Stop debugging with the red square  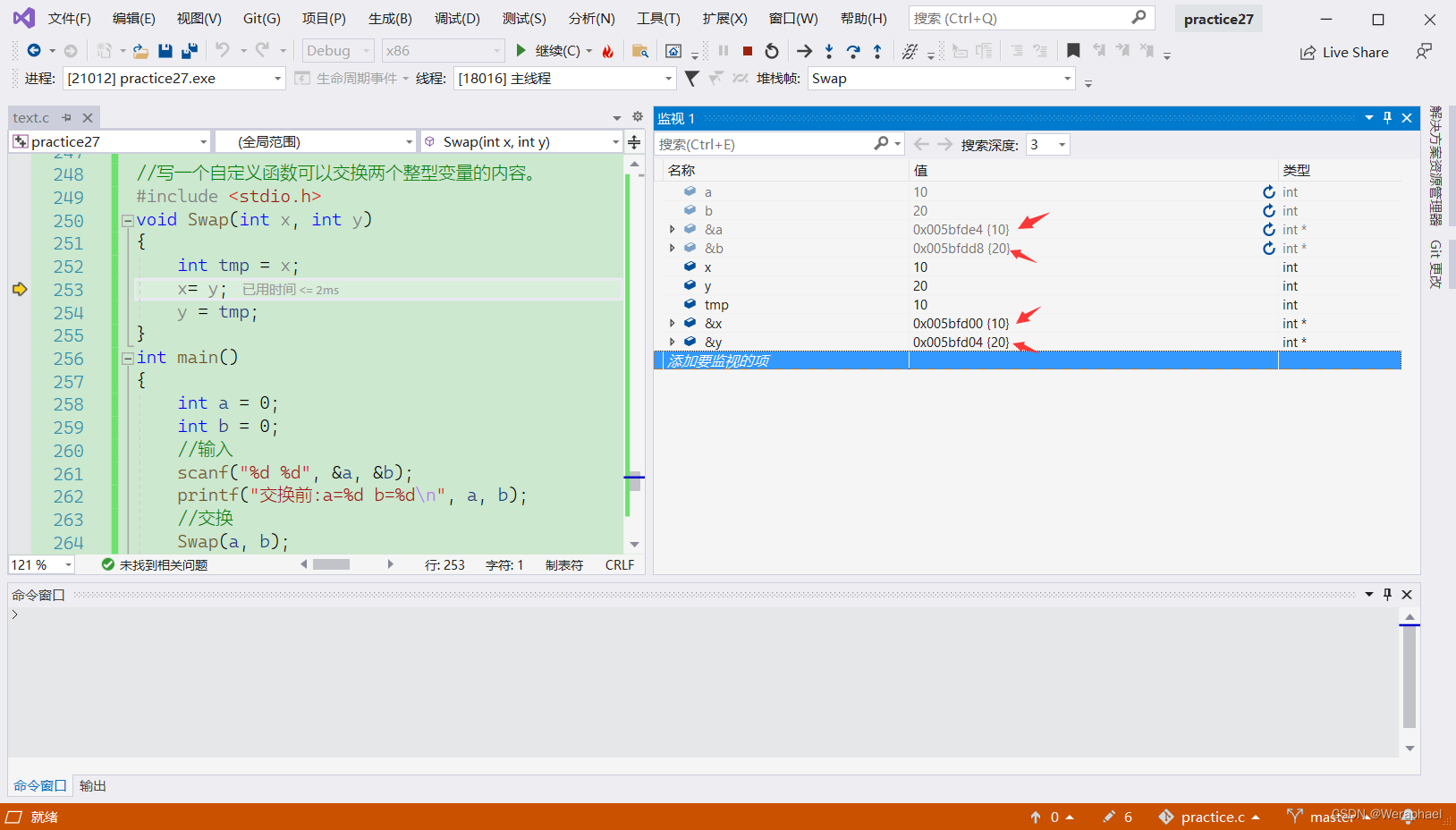(x=748, y=51)
